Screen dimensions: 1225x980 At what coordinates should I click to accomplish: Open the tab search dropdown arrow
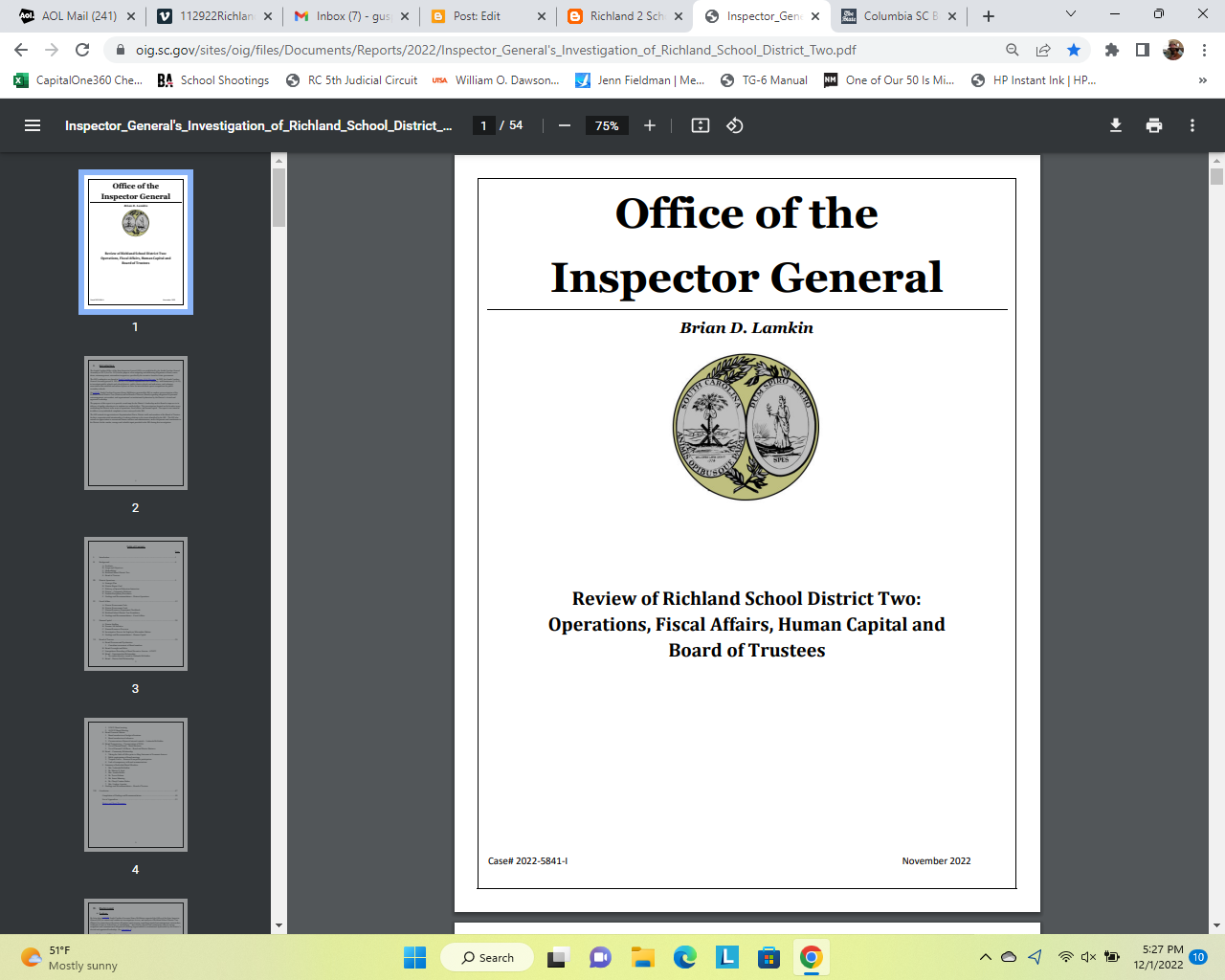click(x=1071, y=14)
